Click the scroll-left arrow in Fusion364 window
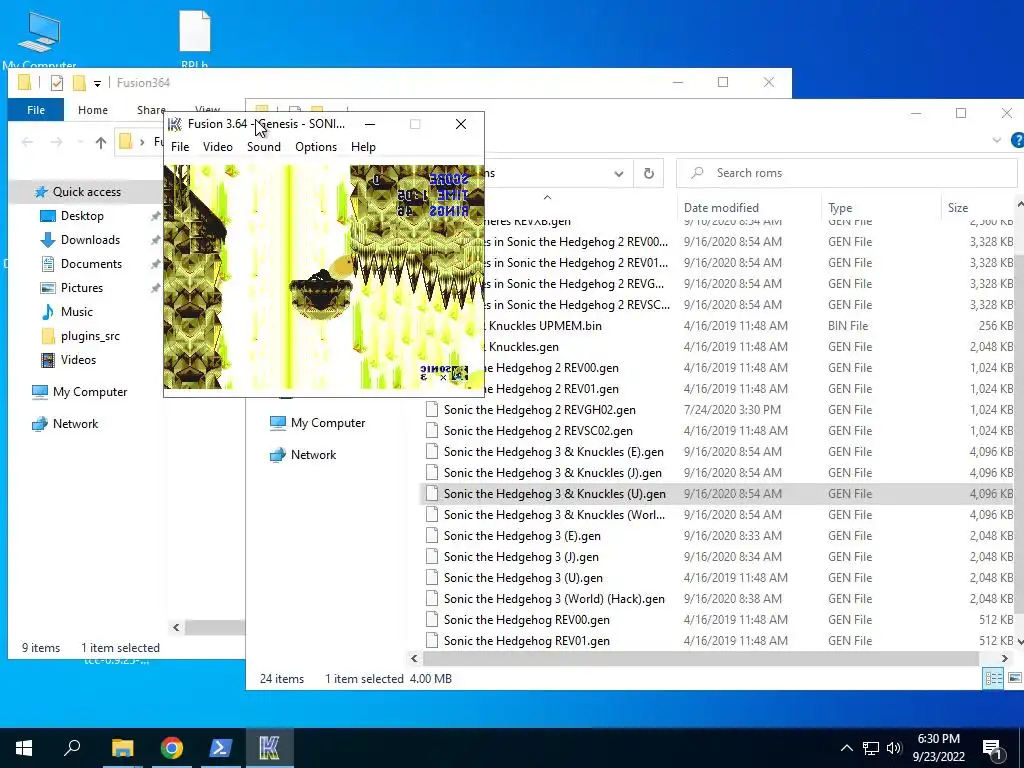1024x768 pixels. (176, 628)
